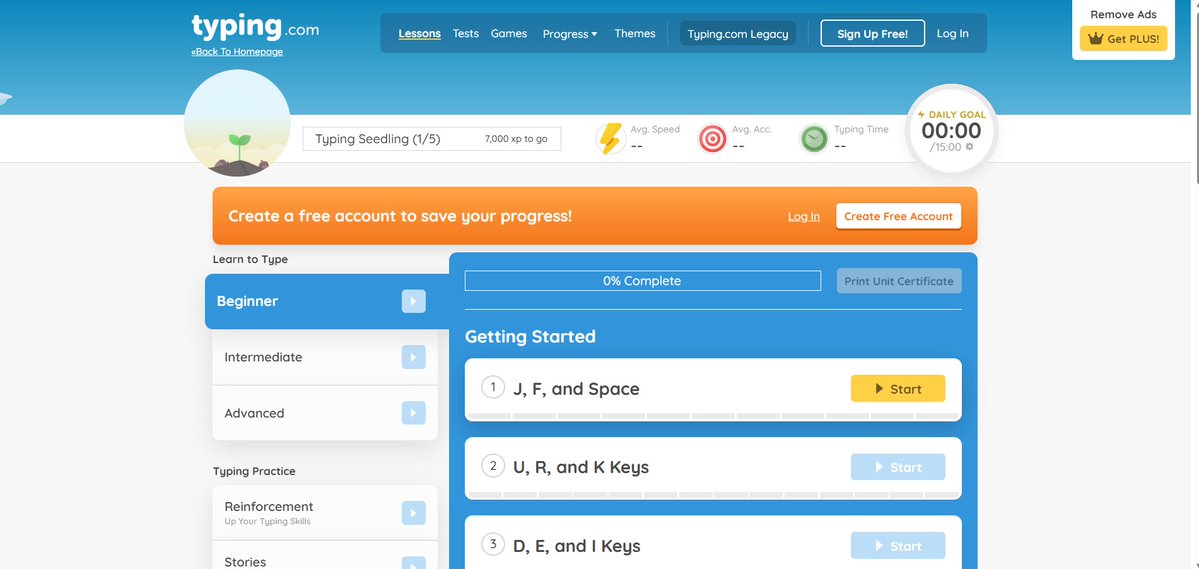The height and width of the screenshot is (569, 1199).
Task: Open the Tests page
Action: tap(466, 34)
